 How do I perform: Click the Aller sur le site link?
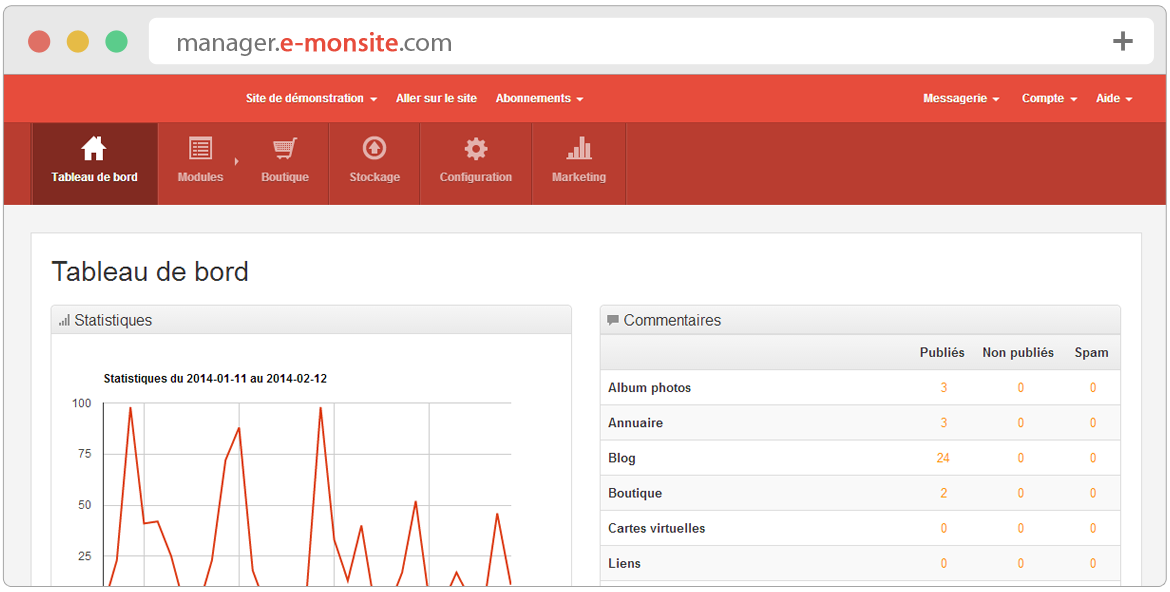437,99
